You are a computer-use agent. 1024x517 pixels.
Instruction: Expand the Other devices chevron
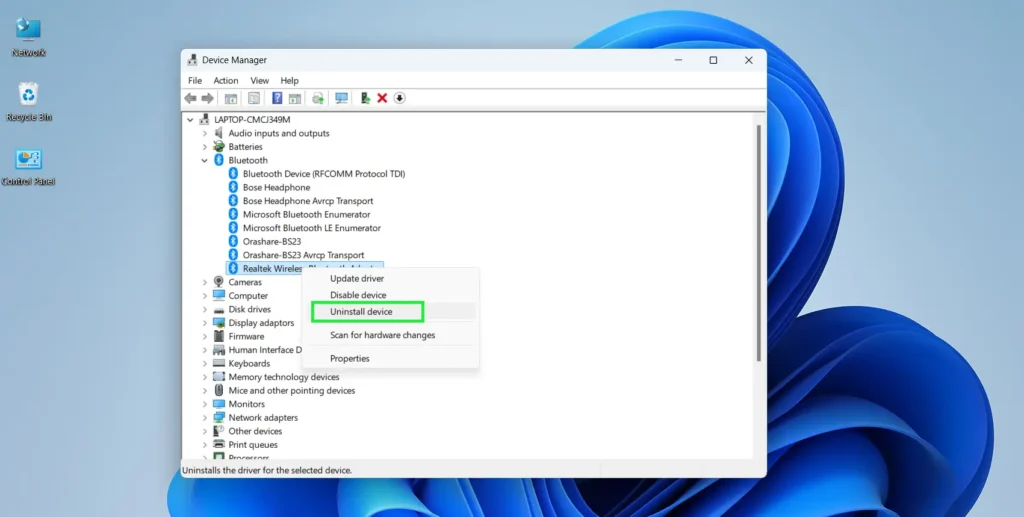pos(204,431)
